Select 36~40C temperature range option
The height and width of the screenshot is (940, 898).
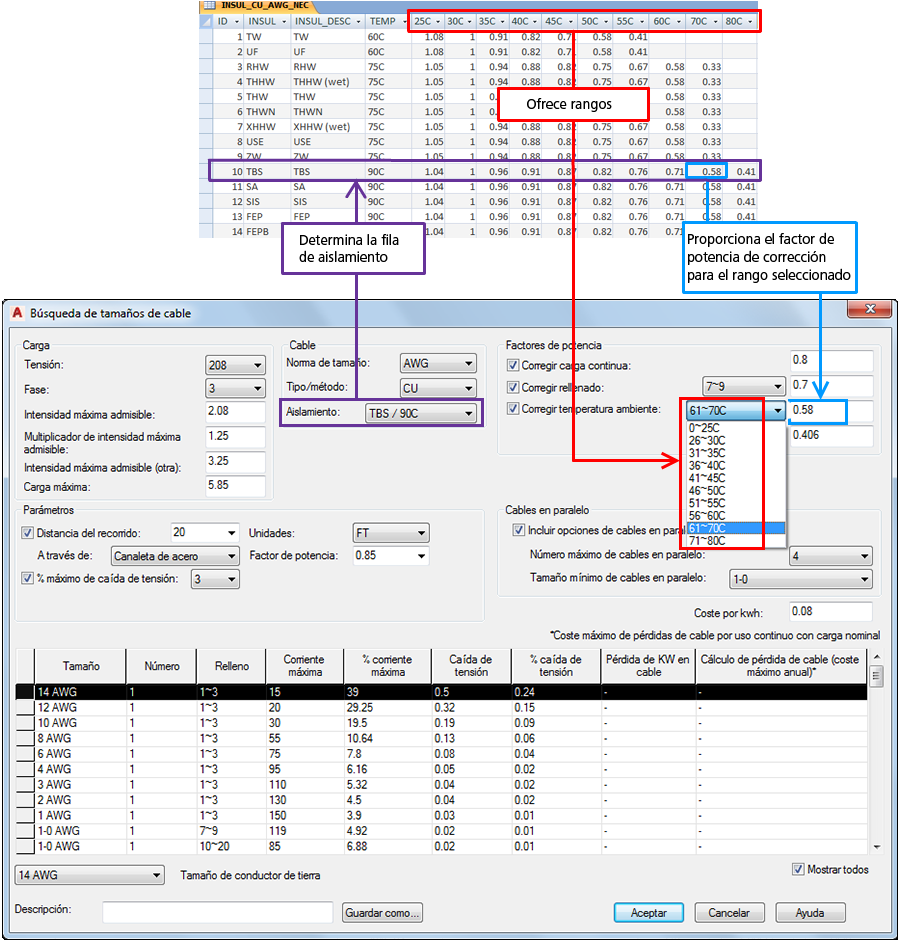736,466
